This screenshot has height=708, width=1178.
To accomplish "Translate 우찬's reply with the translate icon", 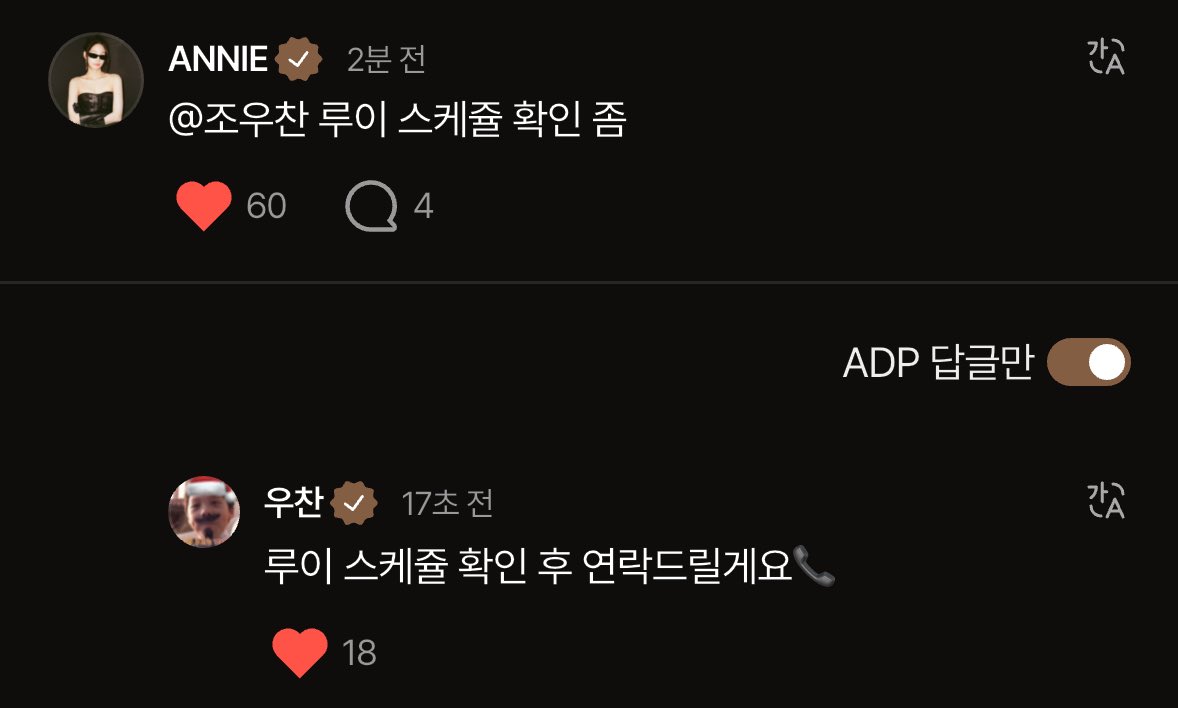I will point(1106,501).
